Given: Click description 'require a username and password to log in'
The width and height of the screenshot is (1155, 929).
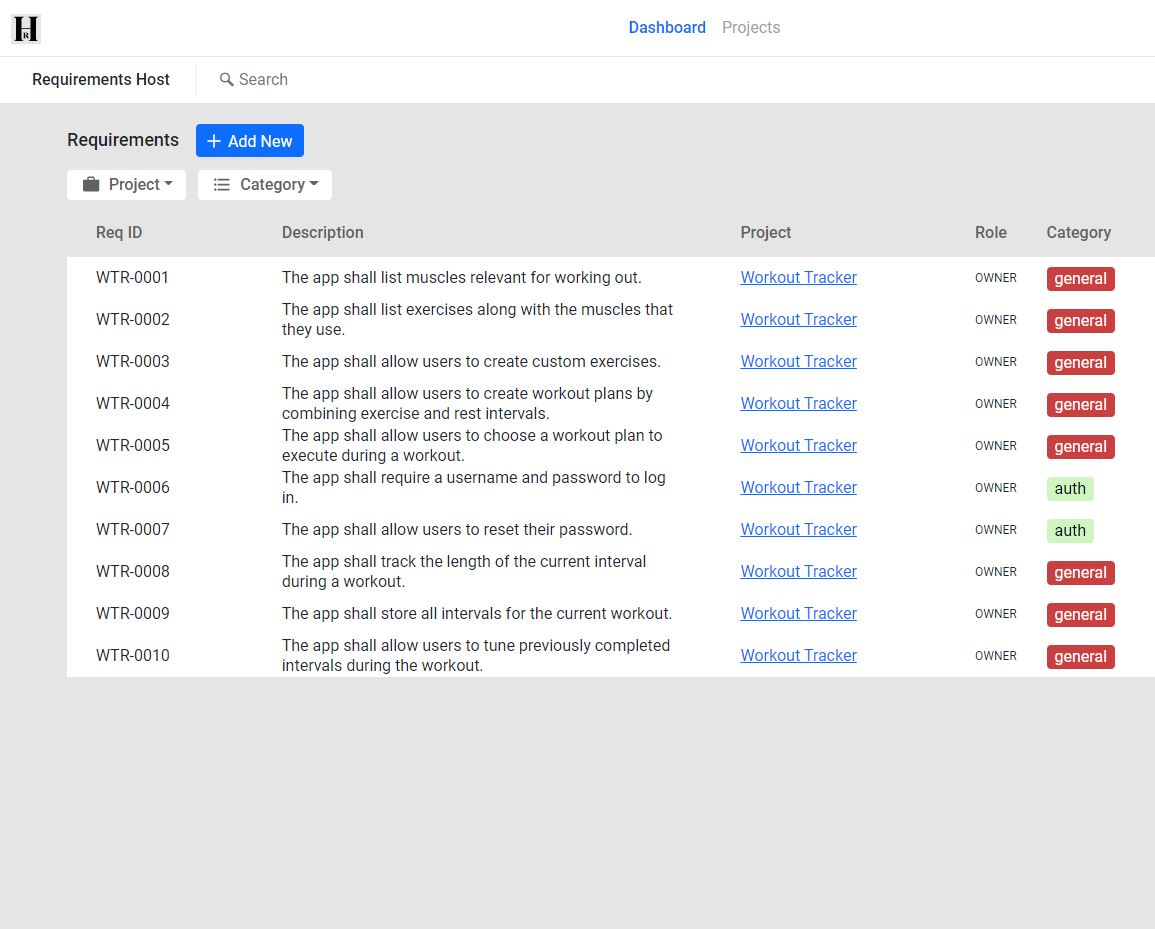Looking at the screenshot, I should pos(474,487).
